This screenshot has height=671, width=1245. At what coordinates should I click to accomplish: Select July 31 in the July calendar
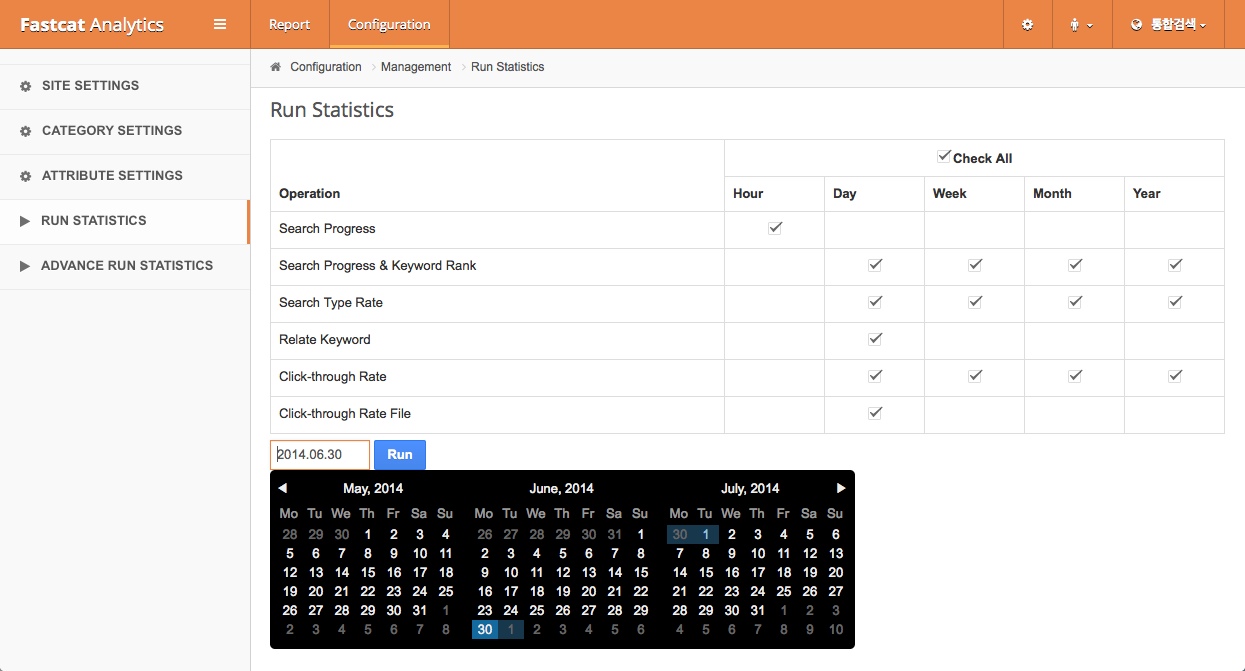pyautogui.click(x=758, y=611)
